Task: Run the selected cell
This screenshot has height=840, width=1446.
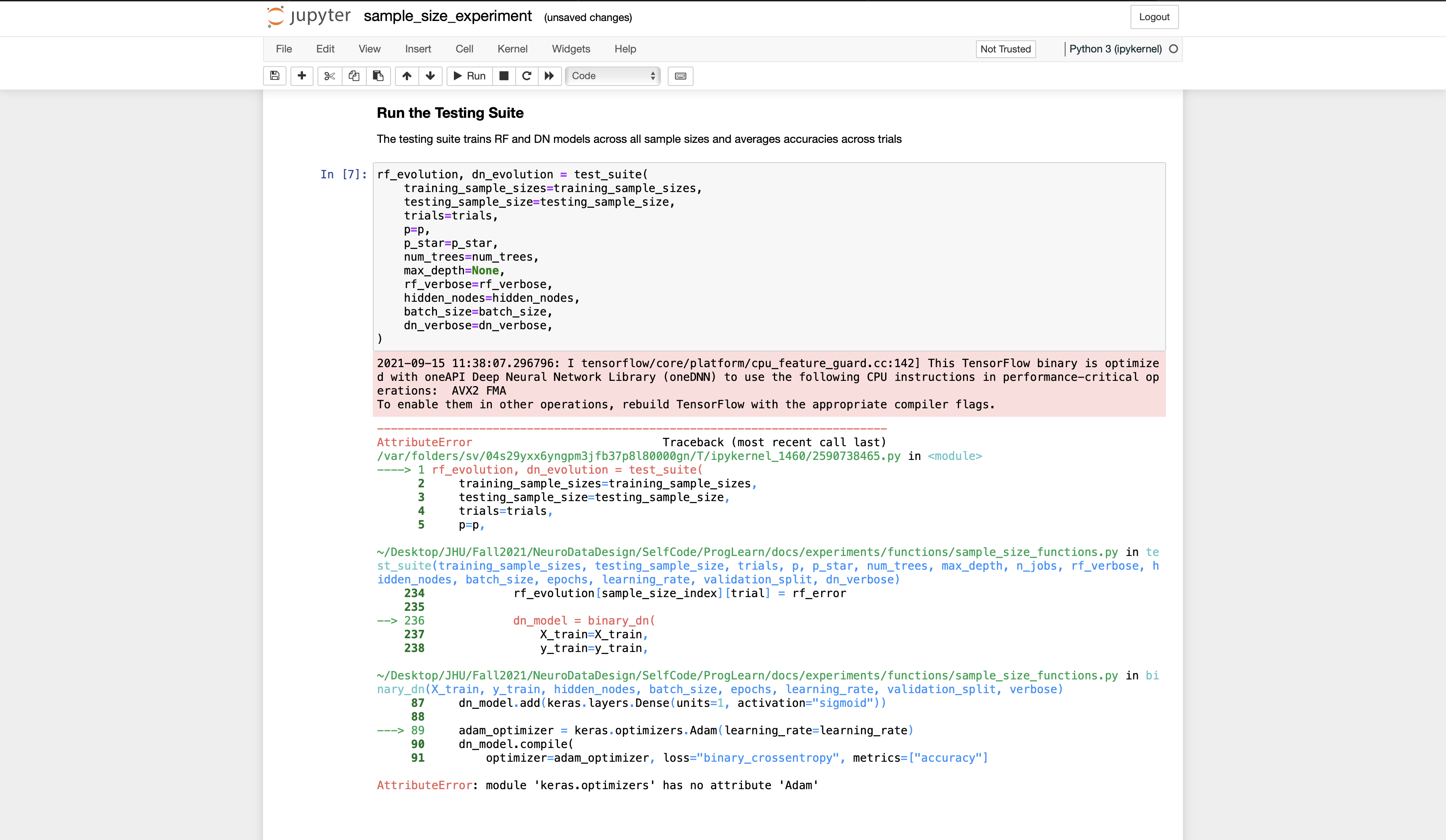Action: (x=469, y=76)
